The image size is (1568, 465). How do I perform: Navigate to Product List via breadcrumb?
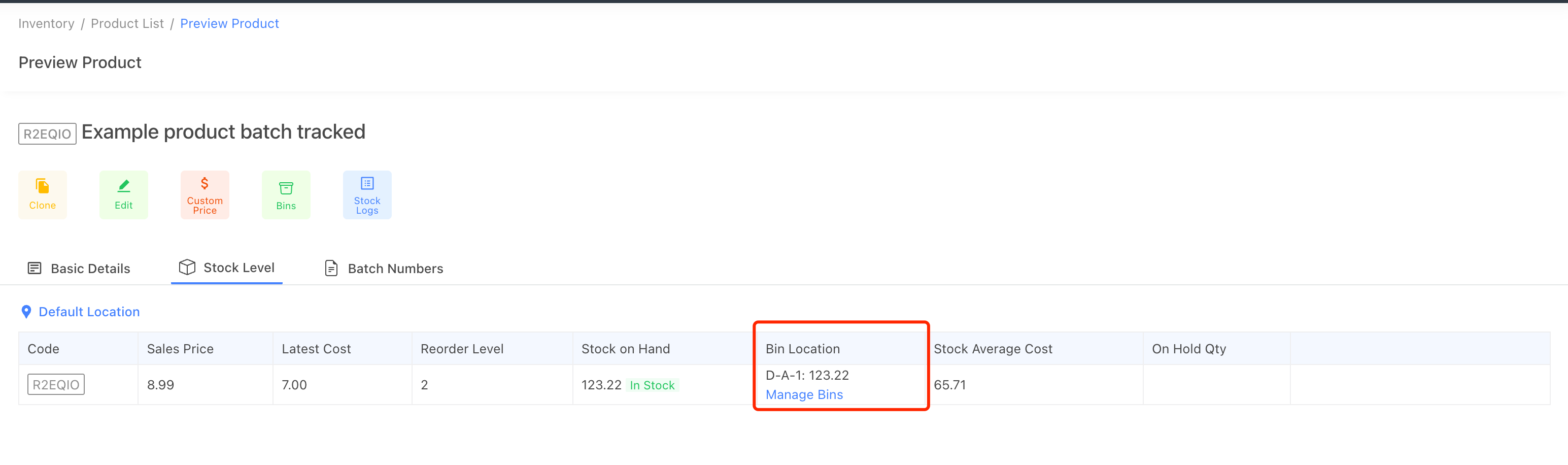(127, 23)
